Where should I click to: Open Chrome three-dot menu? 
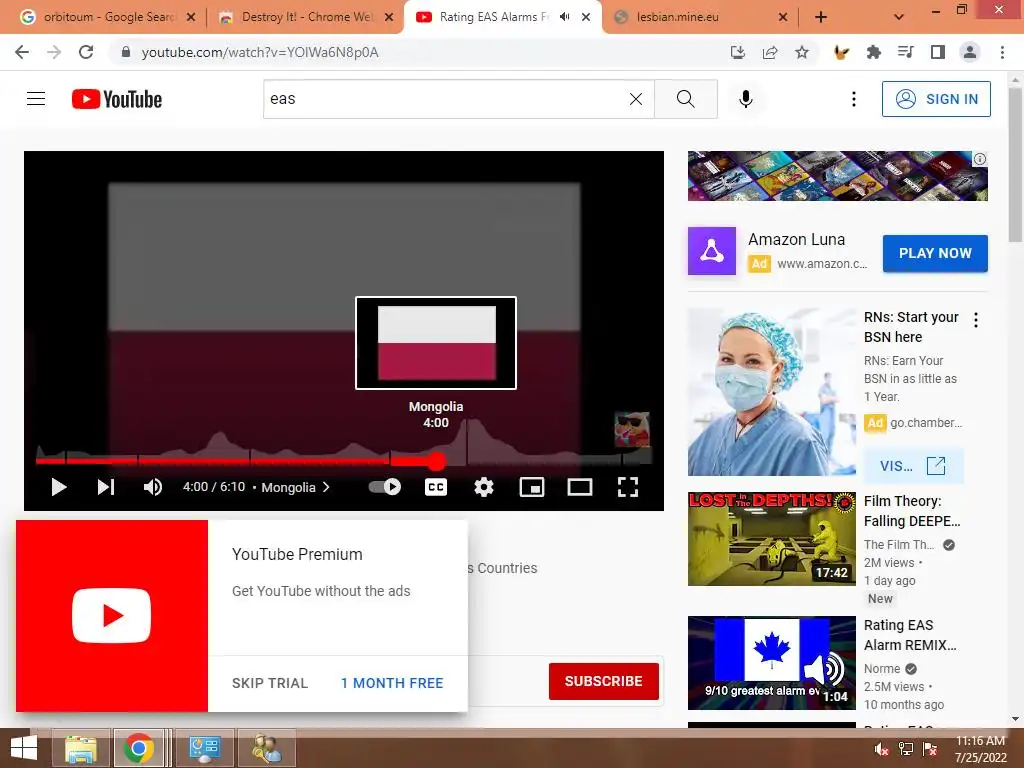[x=1002, y=52]
